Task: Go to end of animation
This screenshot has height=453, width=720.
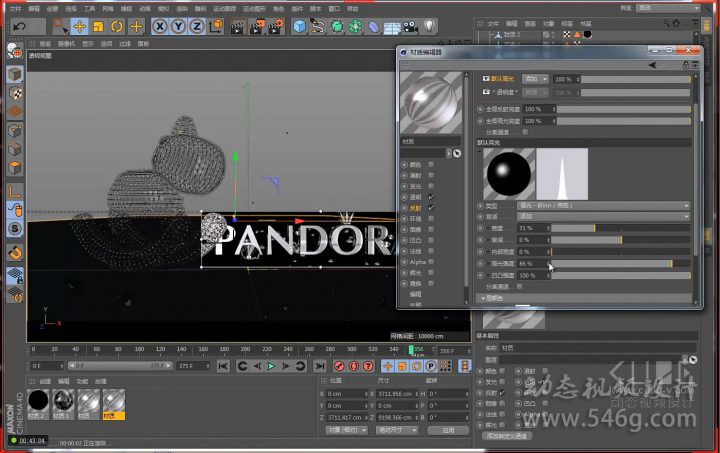Action: pos(320,366)
